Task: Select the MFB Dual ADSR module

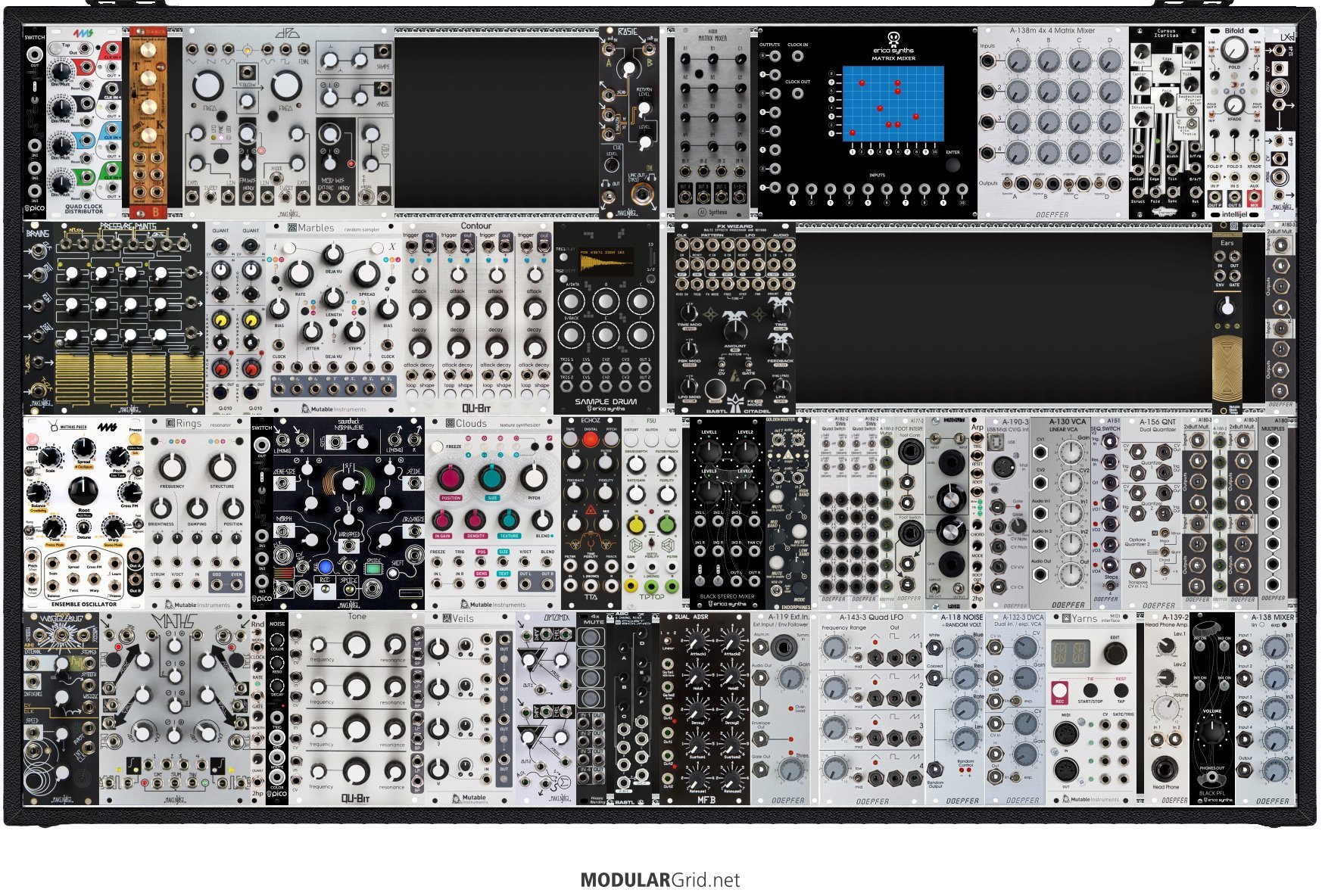Action: tap(704, 708)
